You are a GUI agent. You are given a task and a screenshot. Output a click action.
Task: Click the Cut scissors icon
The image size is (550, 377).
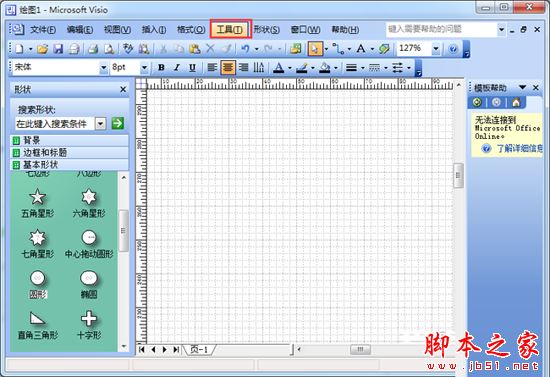click(163, 49)
